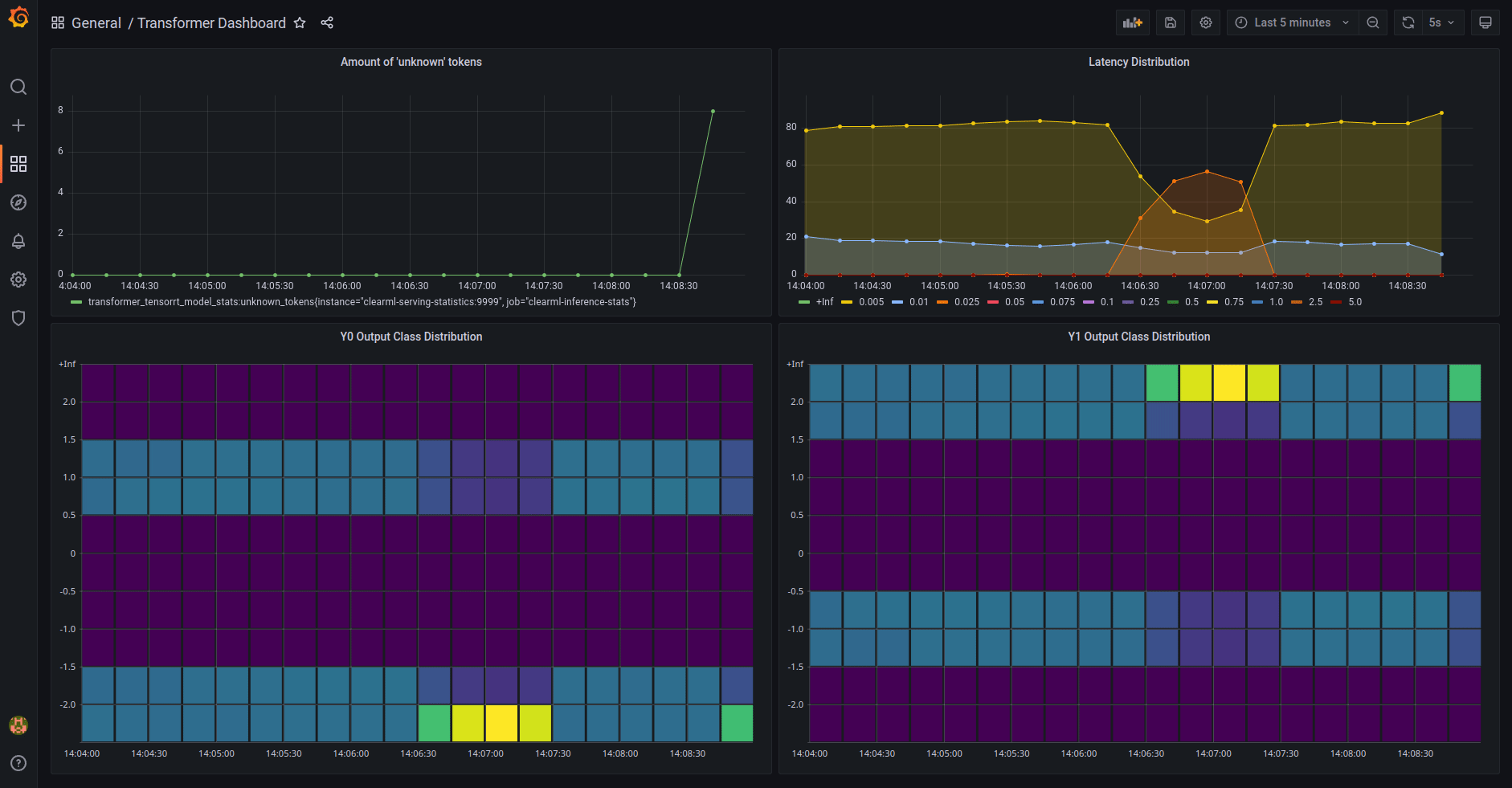The width and height of the screenshot is (1512, 788).
Task: Click the Create (+) icon in the sidebar
Action: [18, 125]
